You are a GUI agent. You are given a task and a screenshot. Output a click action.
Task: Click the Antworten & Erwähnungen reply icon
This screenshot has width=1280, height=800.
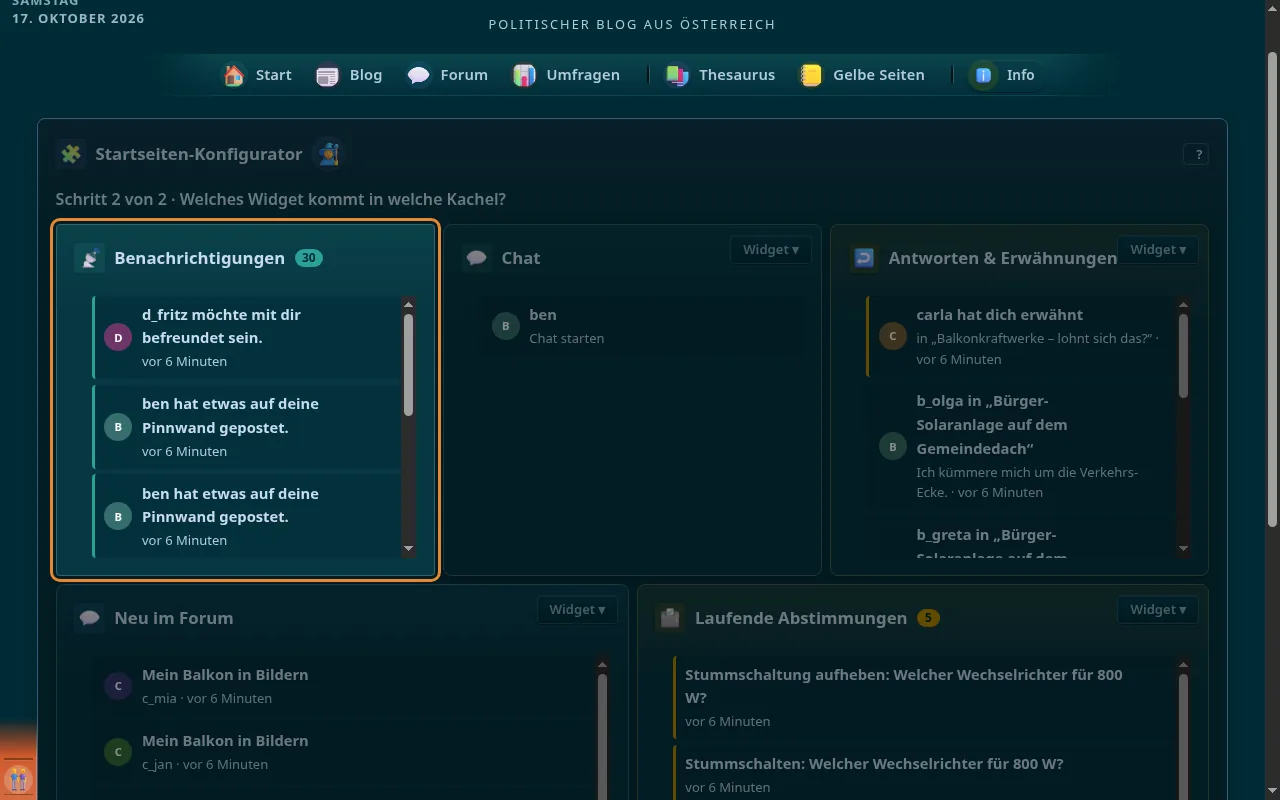(x=864, y=258)
